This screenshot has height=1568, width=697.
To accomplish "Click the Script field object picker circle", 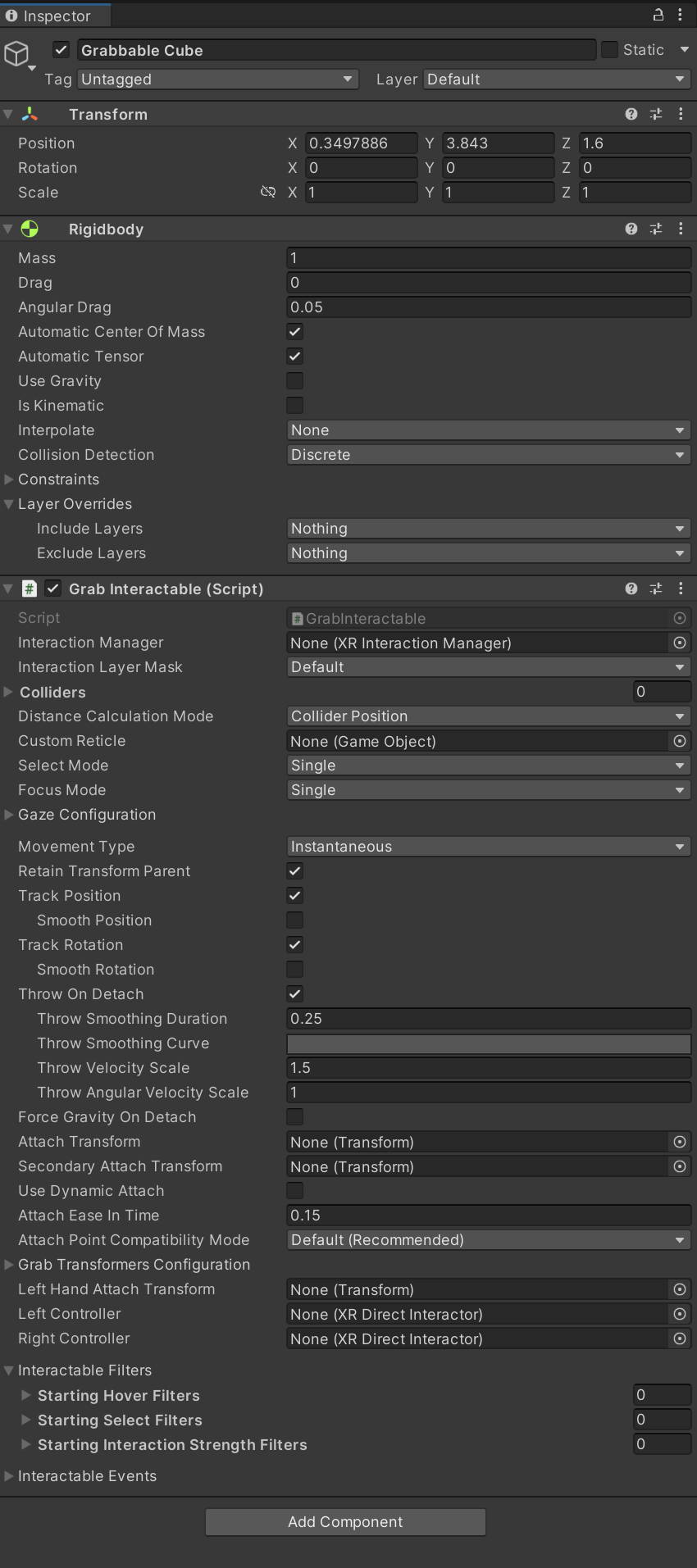I will 680,618.
